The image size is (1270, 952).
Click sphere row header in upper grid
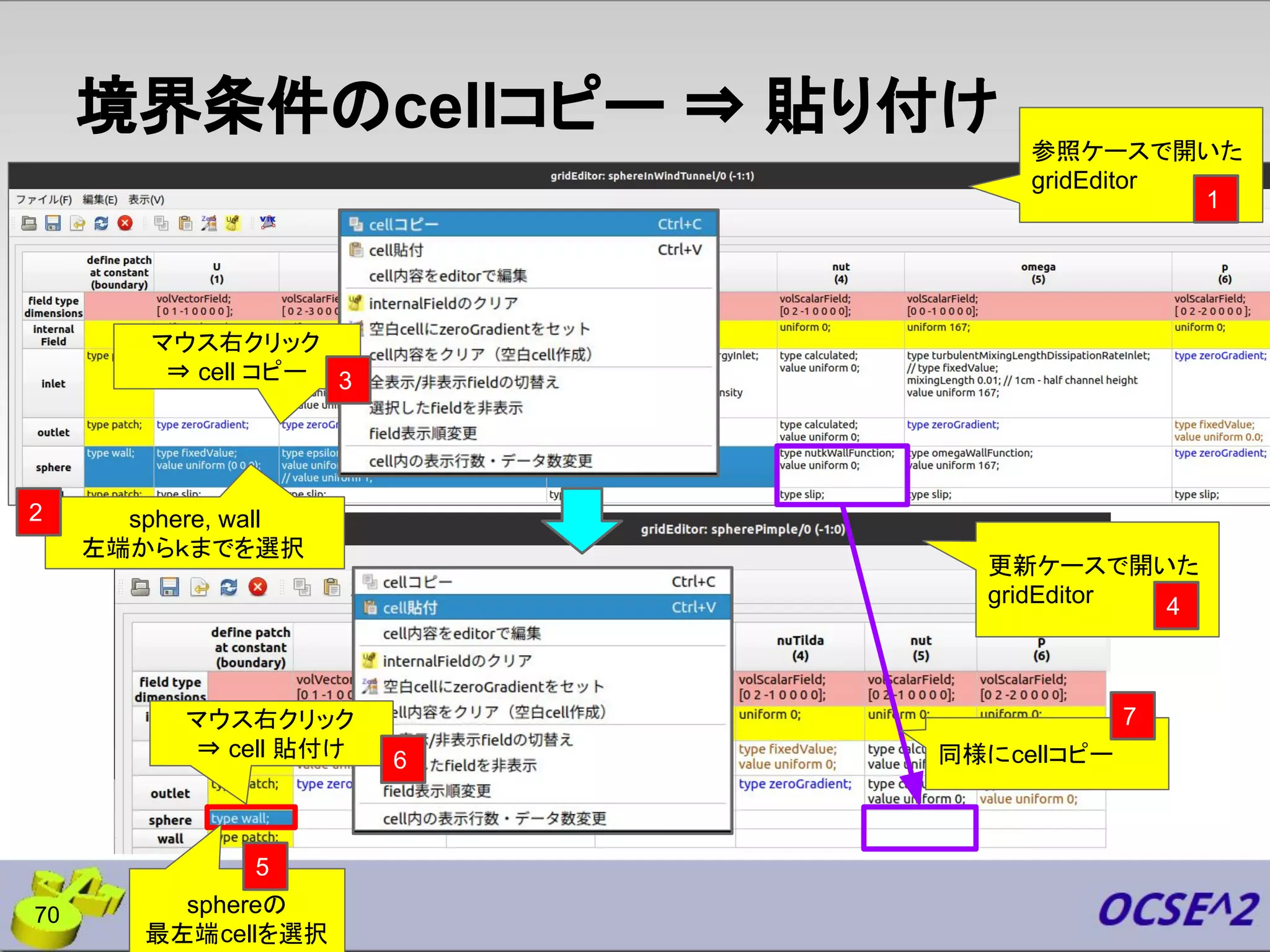pos(53,467)
